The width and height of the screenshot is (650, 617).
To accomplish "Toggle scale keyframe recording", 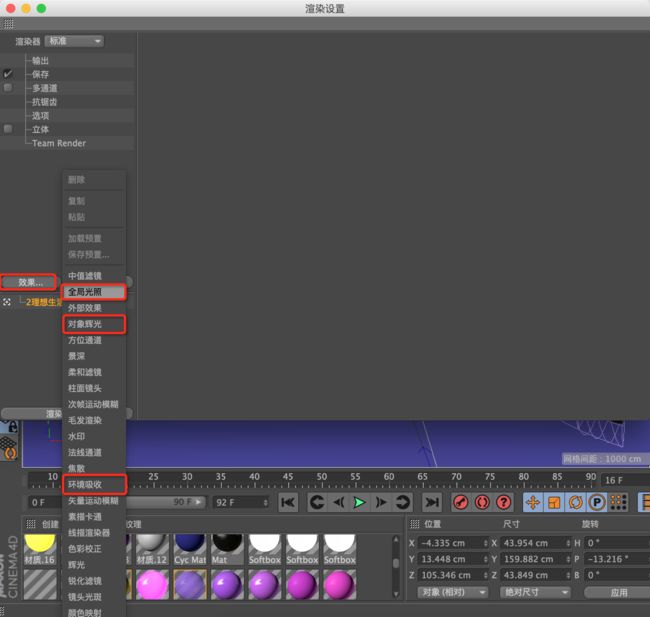I will 554,503.
